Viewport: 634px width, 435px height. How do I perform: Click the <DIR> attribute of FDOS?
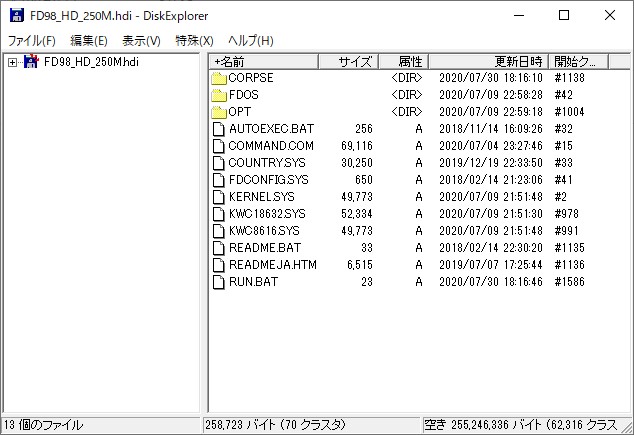click(407, 95)
